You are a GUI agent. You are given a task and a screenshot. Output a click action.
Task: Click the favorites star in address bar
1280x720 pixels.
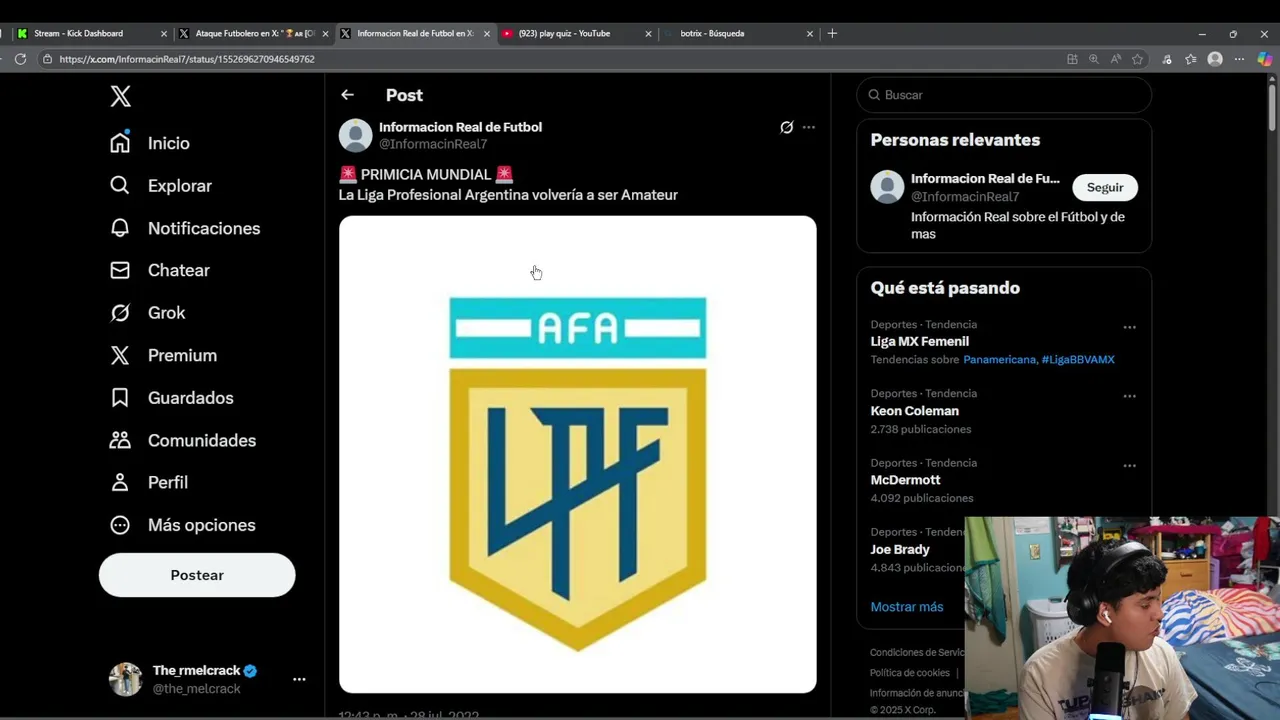1137,59
